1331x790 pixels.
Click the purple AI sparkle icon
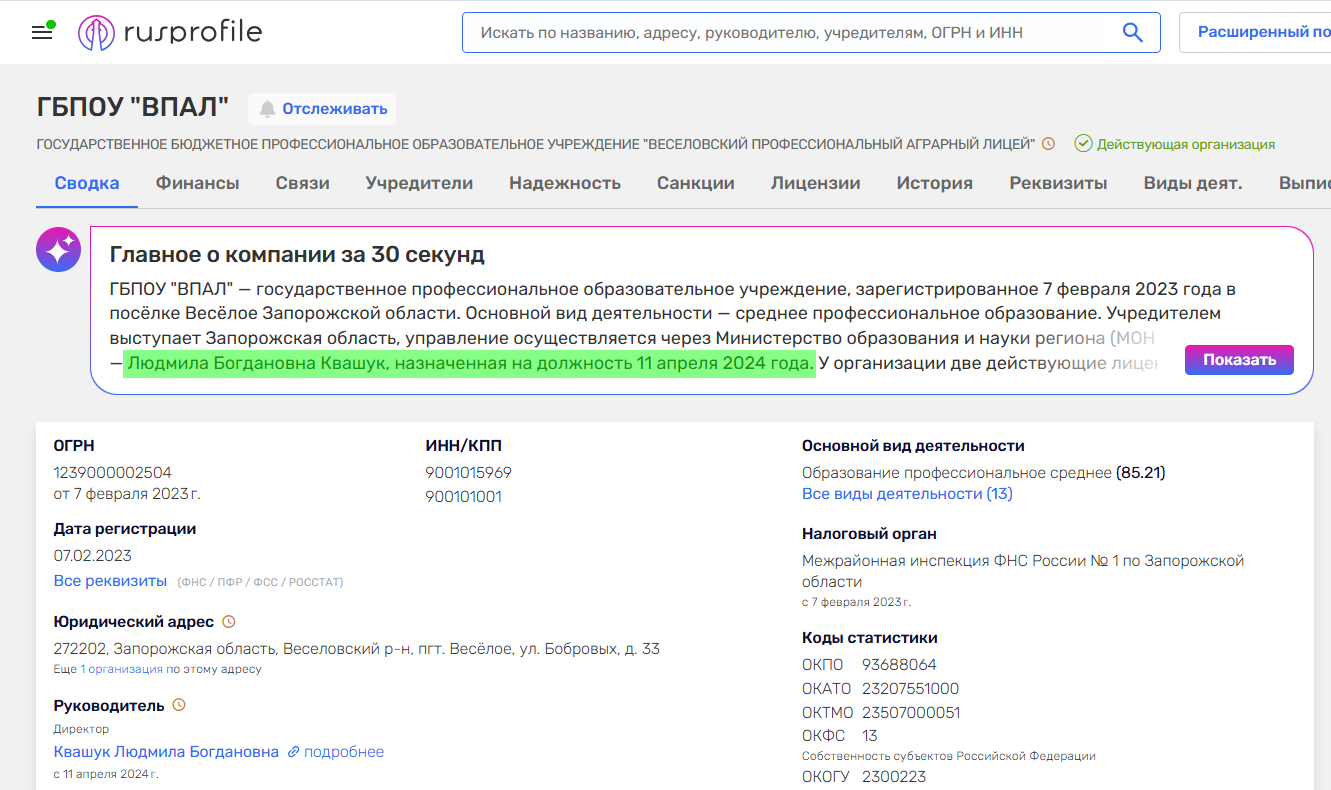click(58, 249)
